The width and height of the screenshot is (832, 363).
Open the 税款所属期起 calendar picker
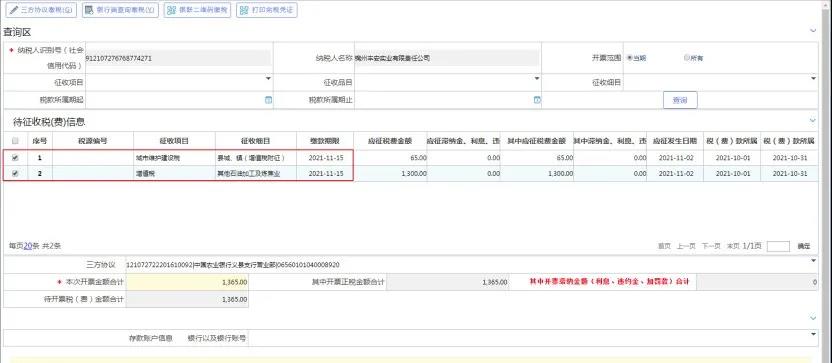[268, 100]
